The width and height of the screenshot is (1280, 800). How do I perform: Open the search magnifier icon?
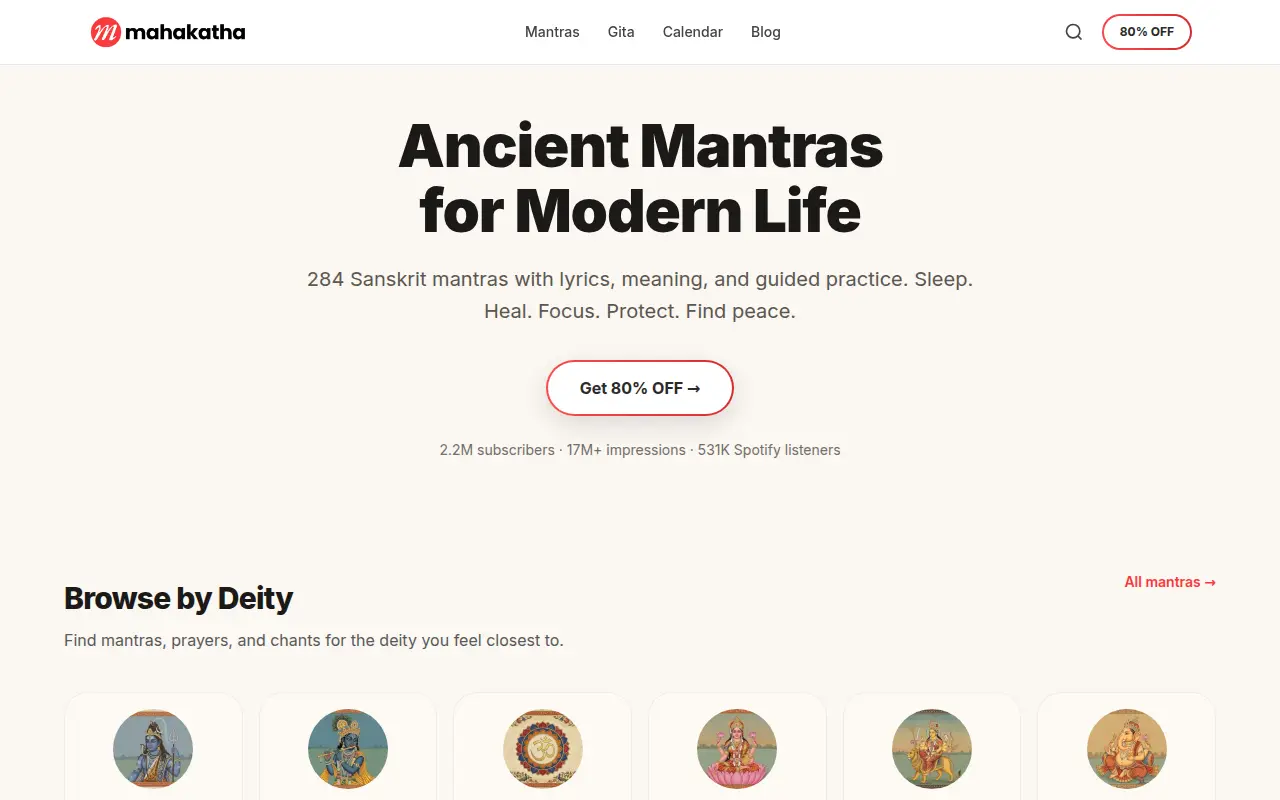1074,32
